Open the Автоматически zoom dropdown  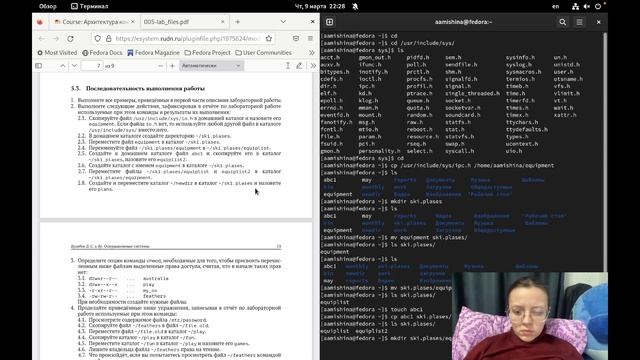(x=211, y=66)
